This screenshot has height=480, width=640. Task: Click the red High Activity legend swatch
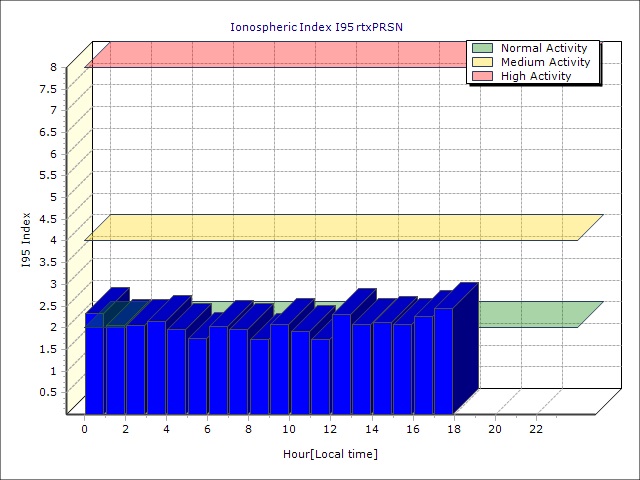pos(482,76)
